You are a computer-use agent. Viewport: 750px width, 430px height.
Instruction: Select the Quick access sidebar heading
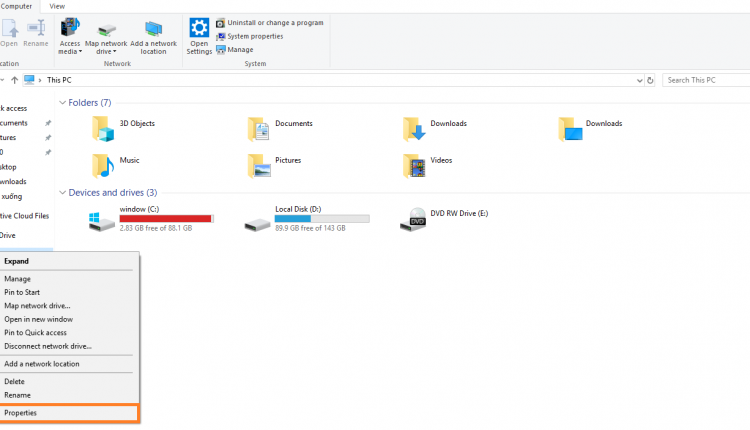coord(14,109)
